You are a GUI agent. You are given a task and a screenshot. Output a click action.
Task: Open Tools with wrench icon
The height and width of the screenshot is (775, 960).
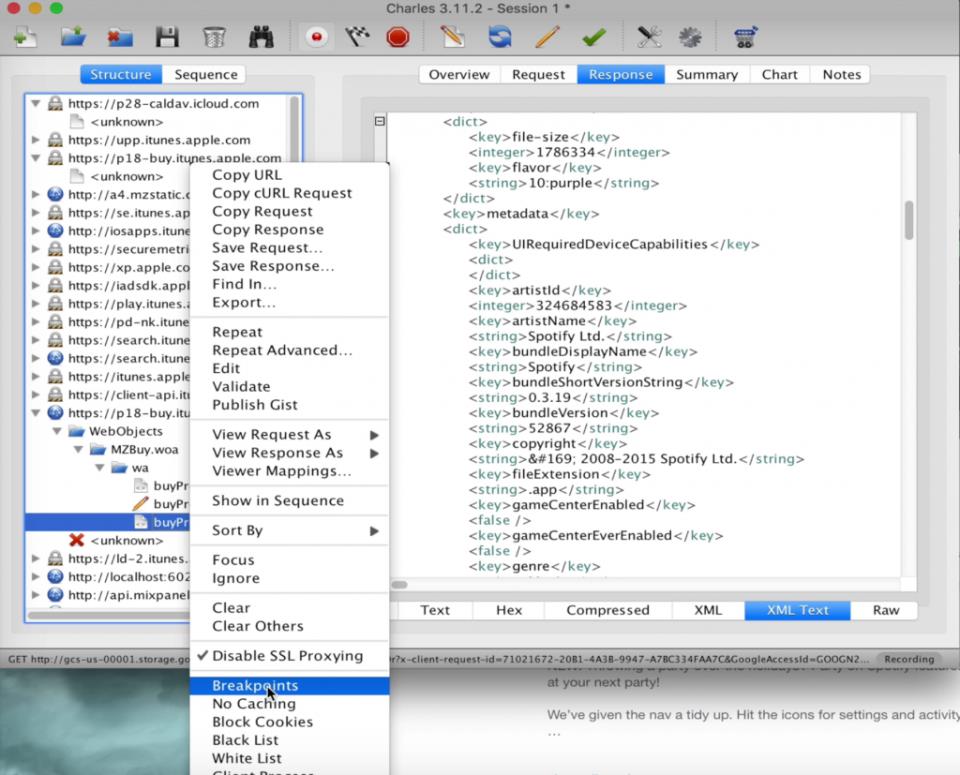tap(649, 38)
